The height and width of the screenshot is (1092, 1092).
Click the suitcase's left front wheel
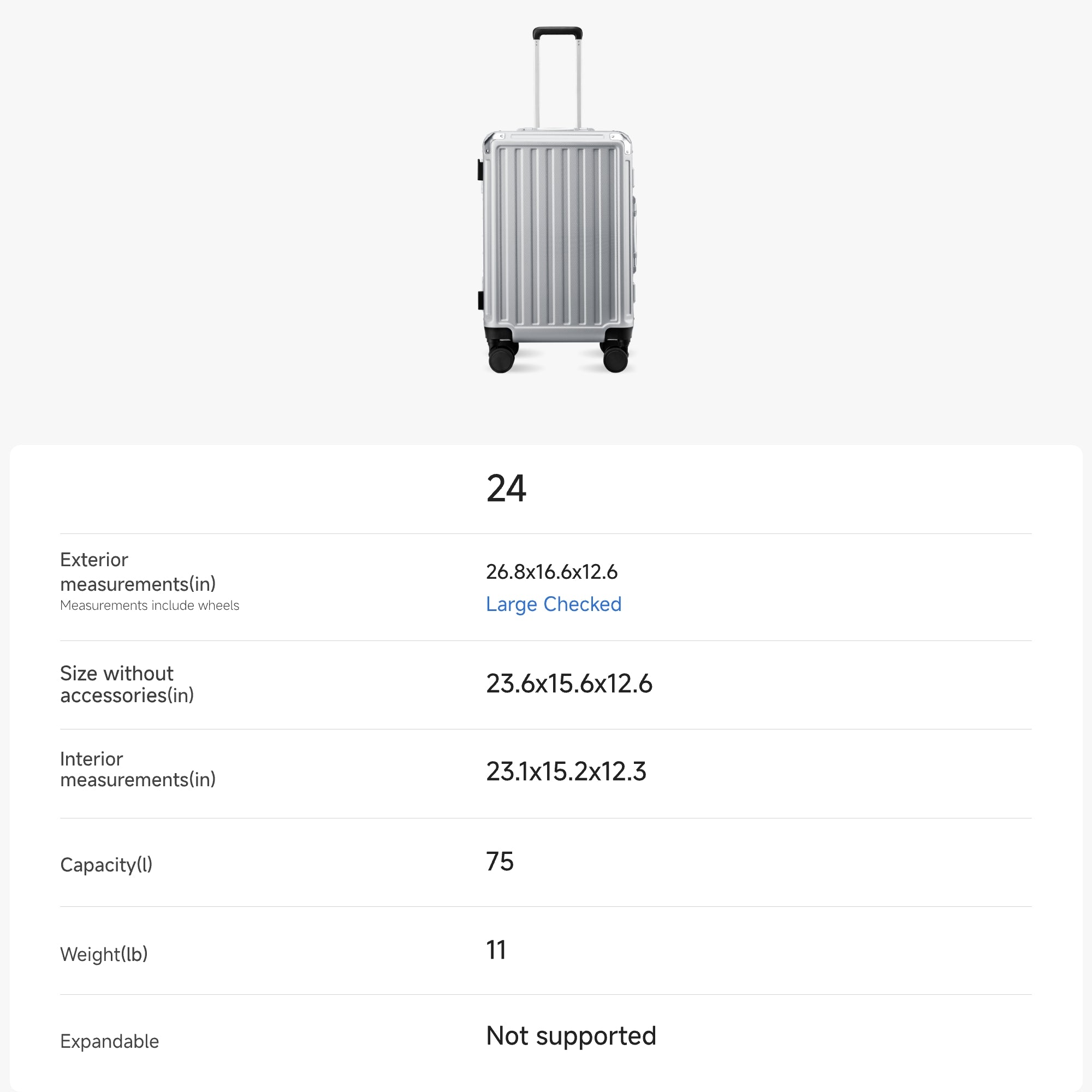click(501, 358)
